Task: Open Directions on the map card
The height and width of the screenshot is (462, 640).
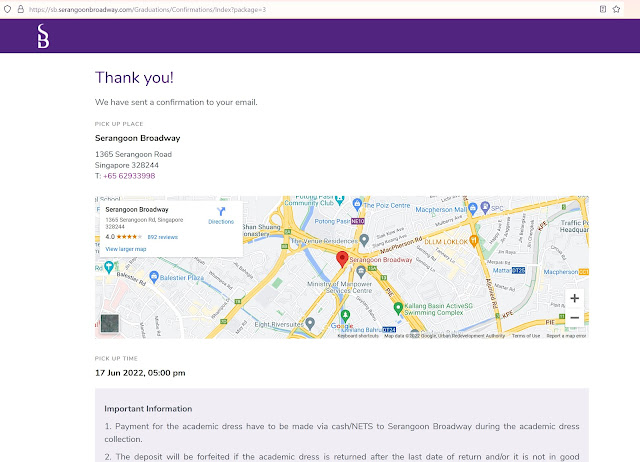Action: (x=221, y=216)
